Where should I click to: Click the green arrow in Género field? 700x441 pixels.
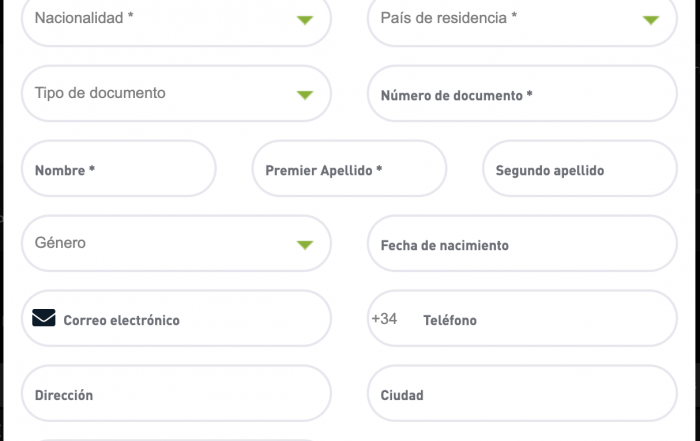(x=305, y=245)
